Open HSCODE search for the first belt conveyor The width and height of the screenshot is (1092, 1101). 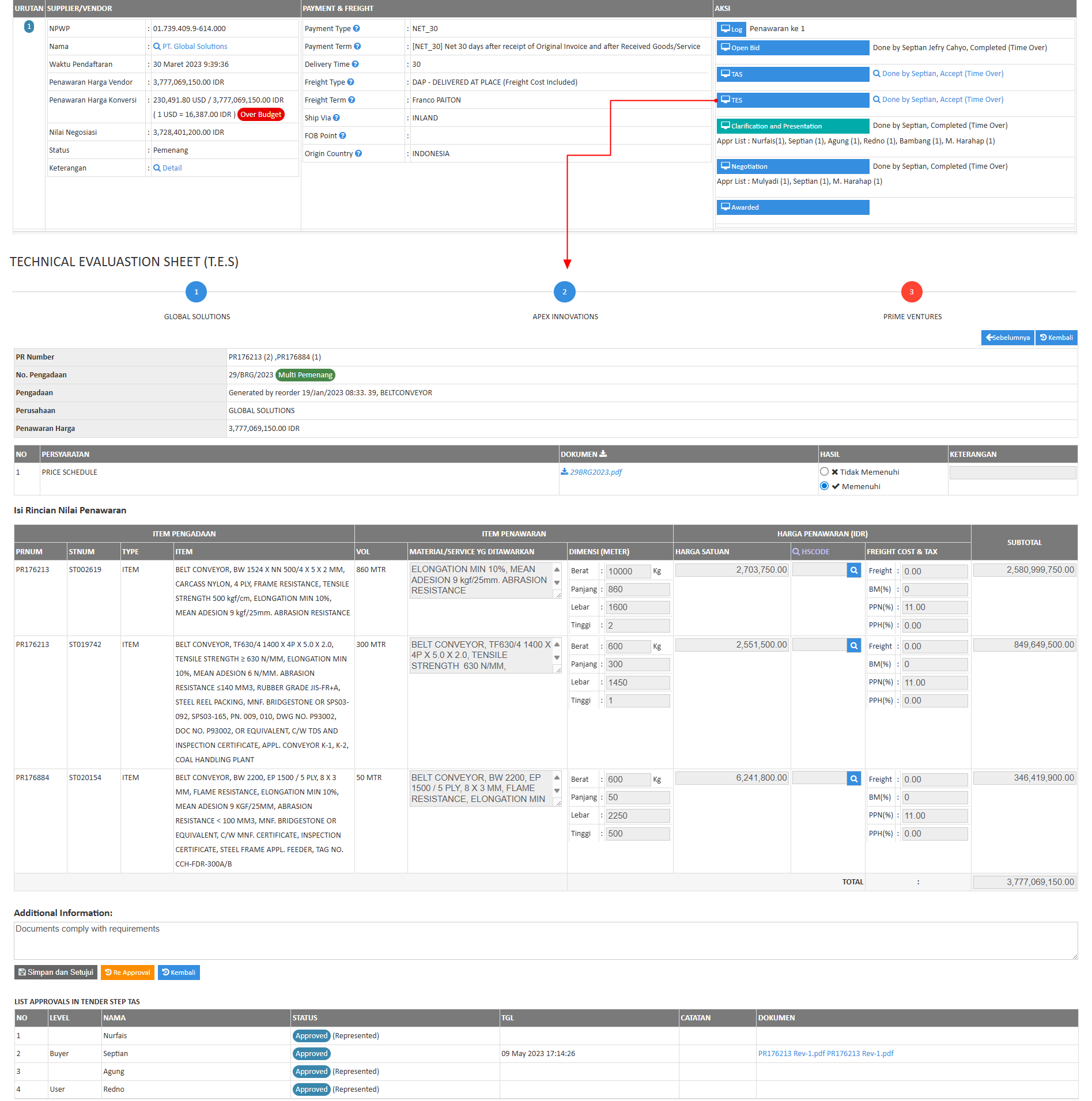pos(854,570)
